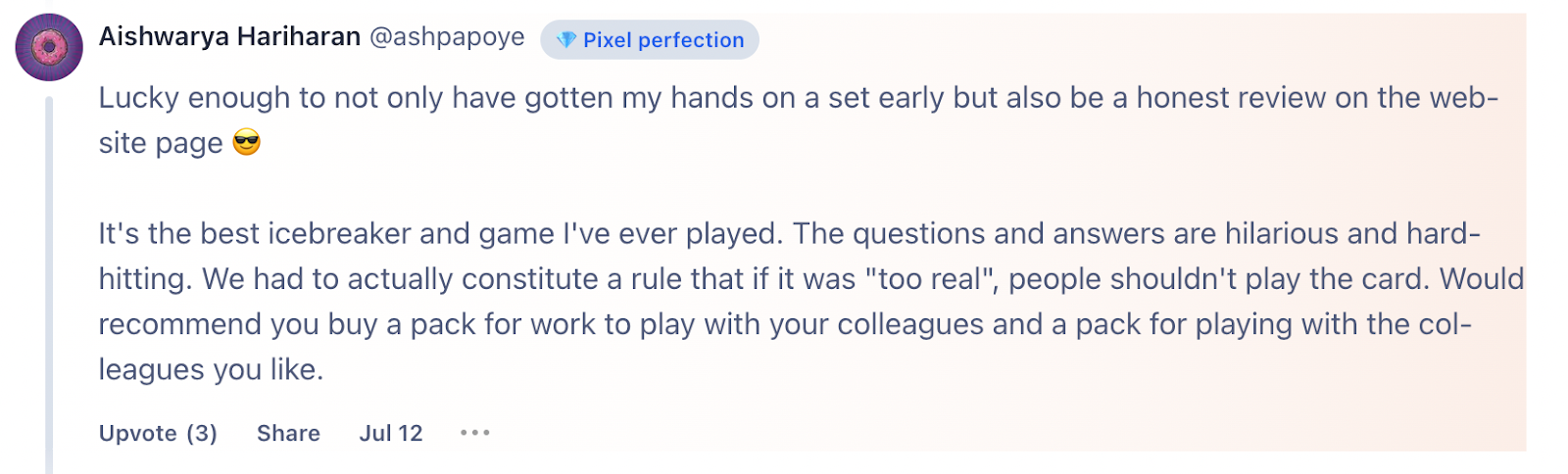Open the donut profile avatar

pyautogui.click(x=49, y=47)
